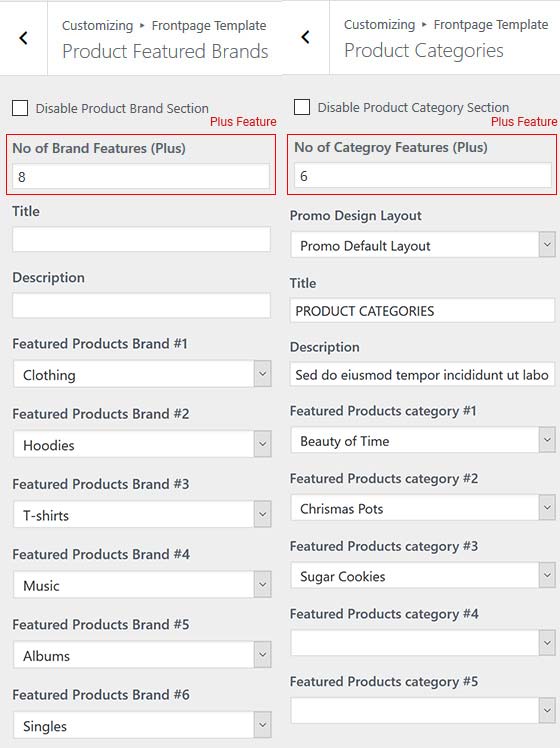560x748 pixels.
Task: Expand Beauty of Time category dropdown
Action: point(423,440)
